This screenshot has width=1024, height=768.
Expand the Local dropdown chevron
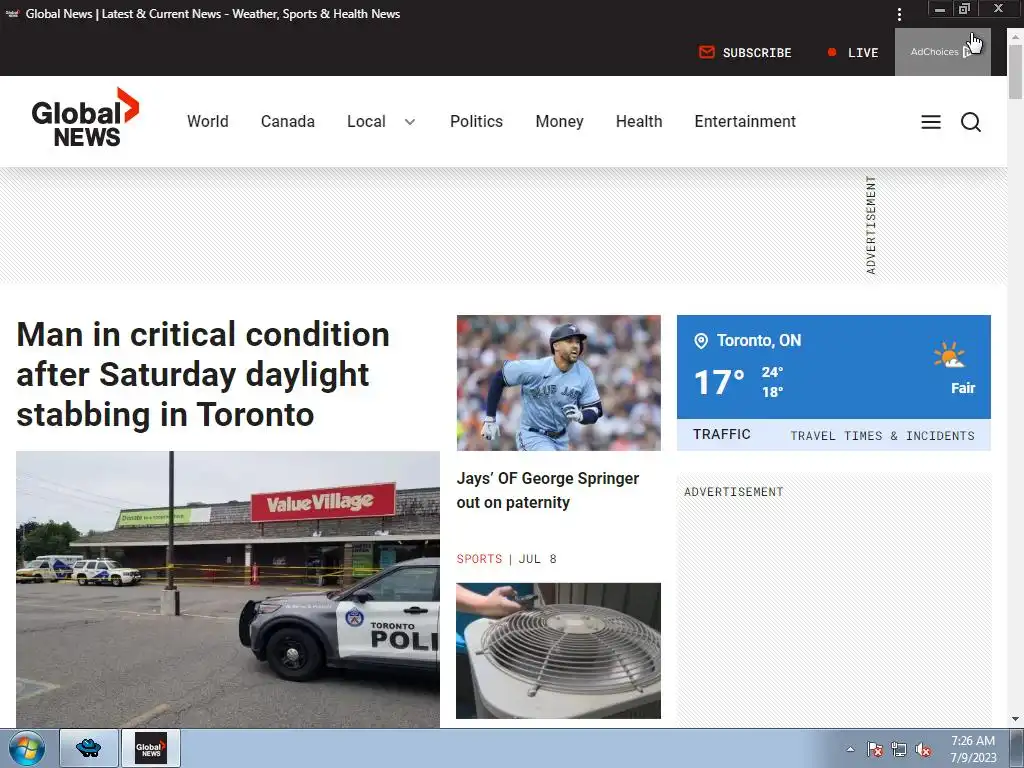pyautogui.click(x=409, y=121)
